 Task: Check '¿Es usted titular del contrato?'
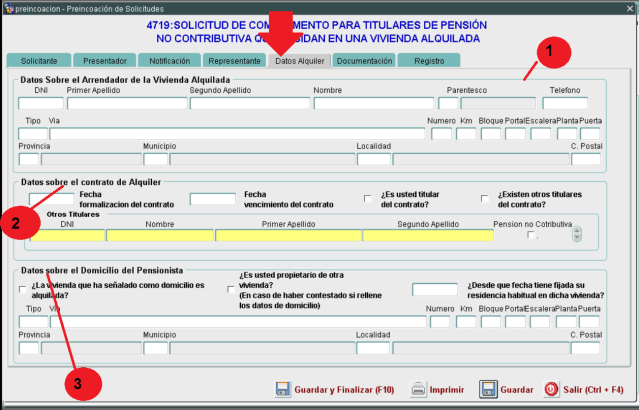368,198
